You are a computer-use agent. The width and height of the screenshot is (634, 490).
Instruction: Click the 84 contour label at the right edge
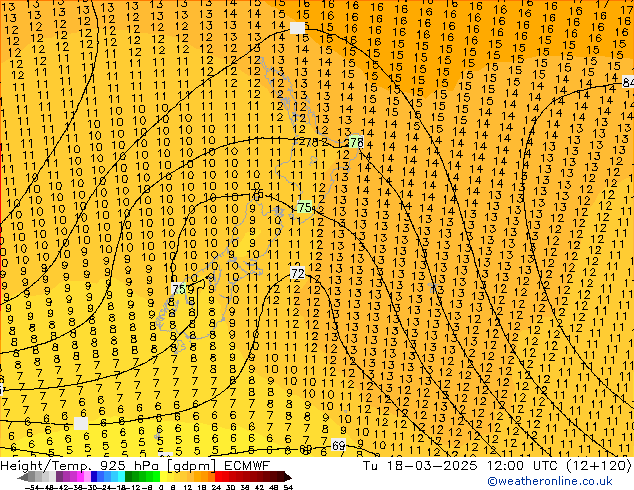click(628, 82)
